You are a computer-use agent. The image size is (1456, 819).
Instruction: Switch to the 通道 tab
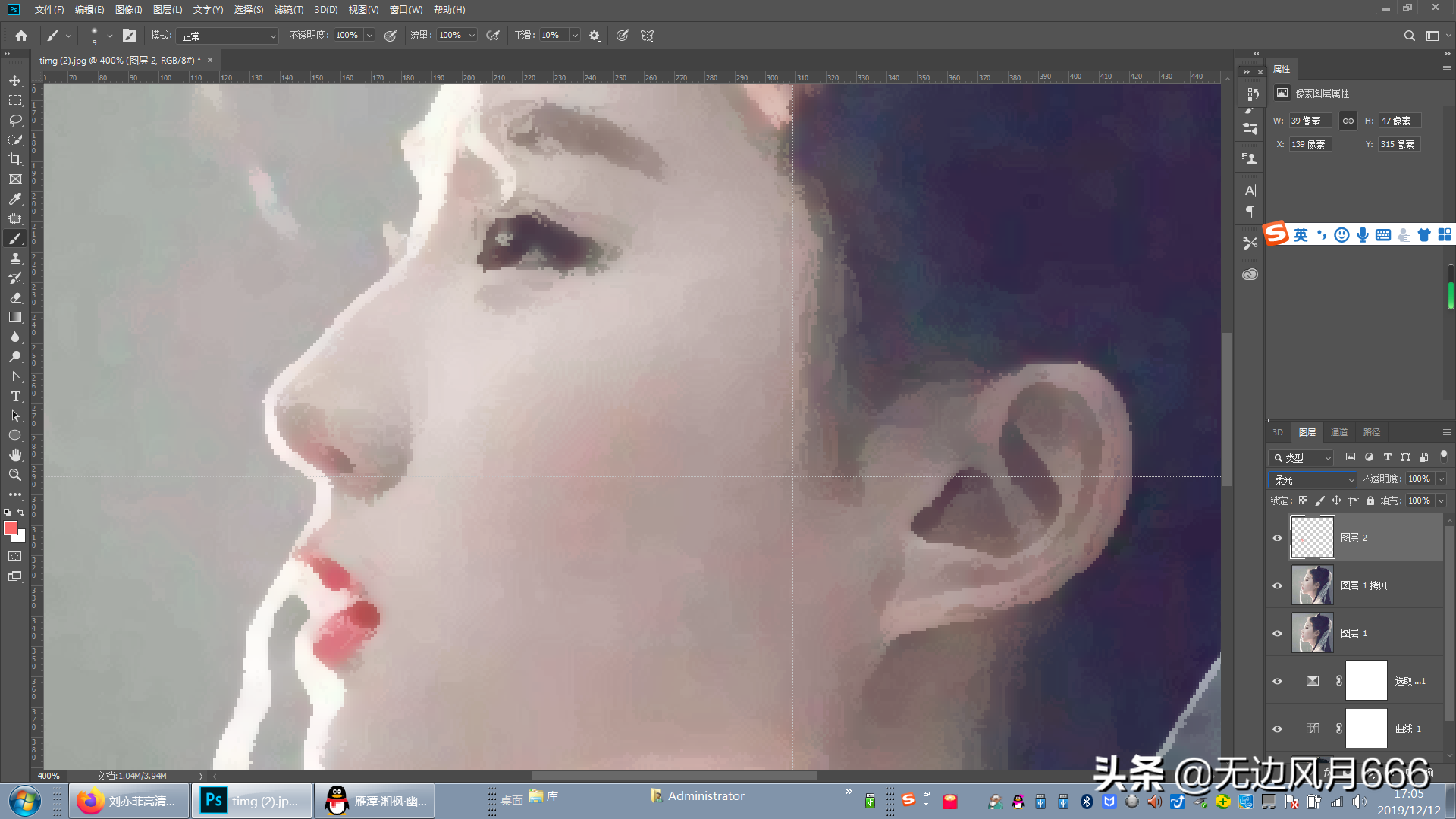[1339, 432]
